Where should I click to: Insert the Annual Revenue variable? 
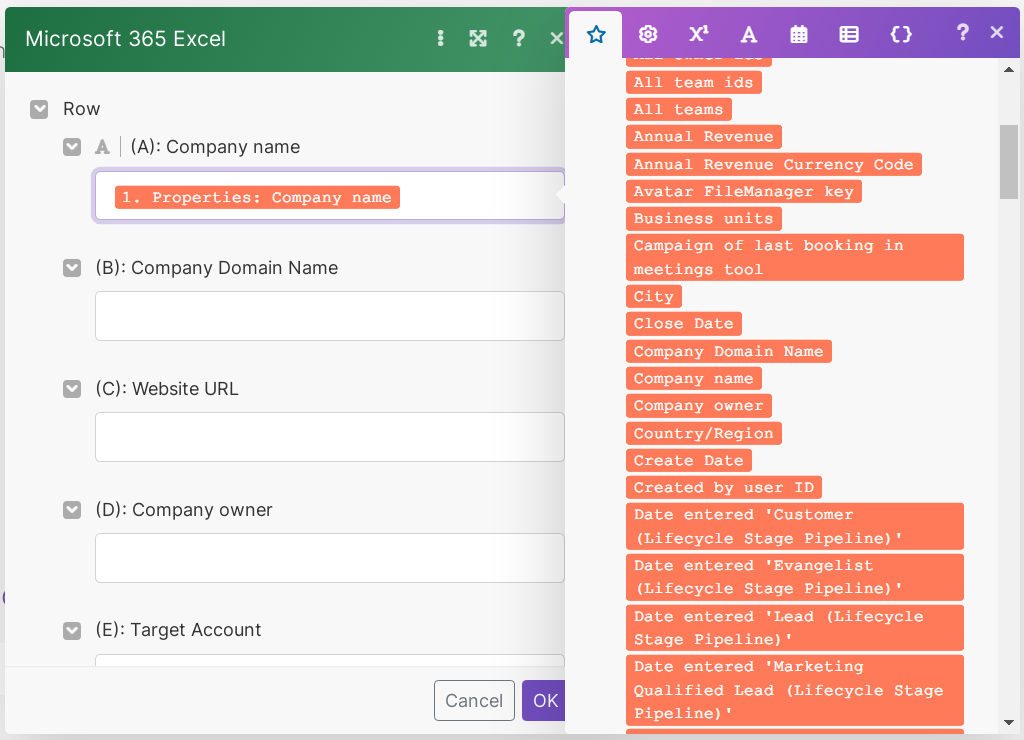click(703, 137)
